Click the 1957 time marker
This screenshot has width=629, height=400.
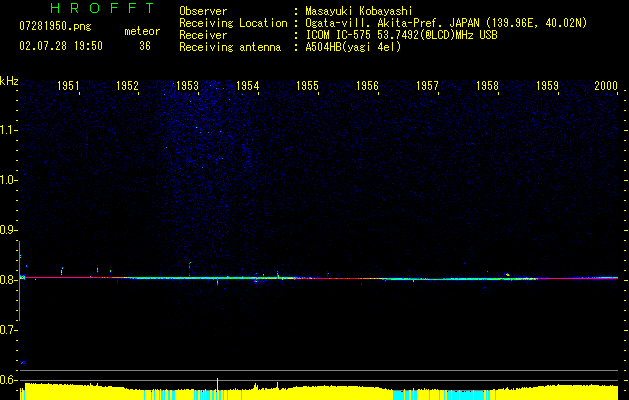pyautogui.click(x=427, y=86)
